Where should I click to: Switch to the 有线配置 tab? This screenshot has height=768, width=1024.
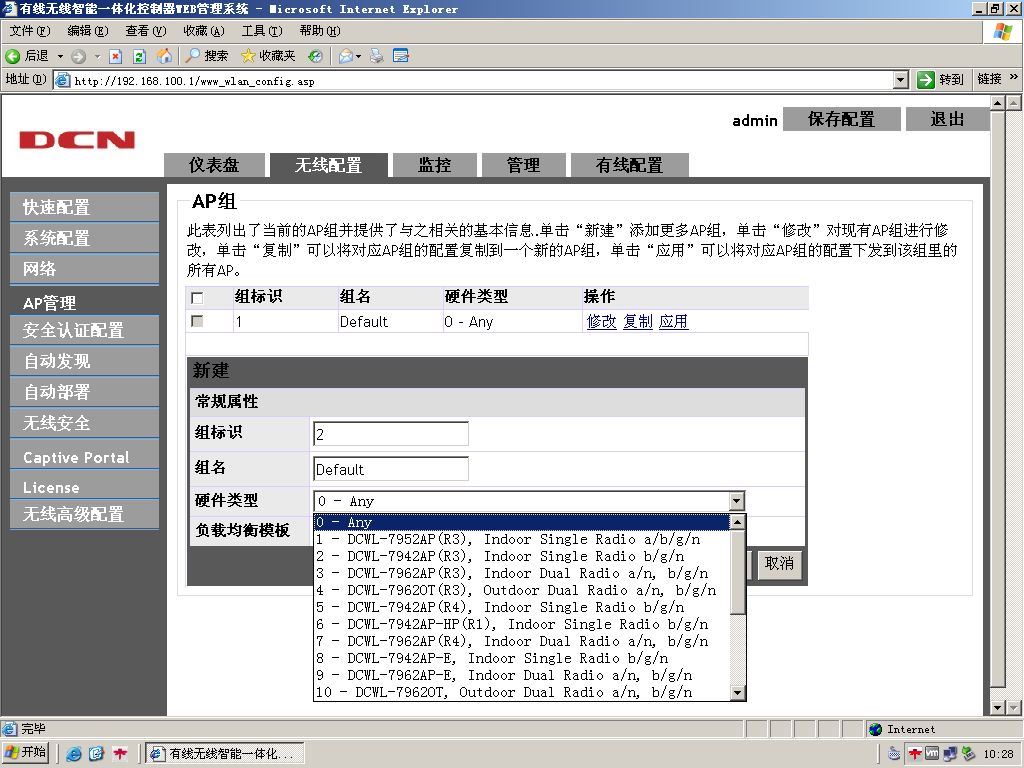coord(630,165)
